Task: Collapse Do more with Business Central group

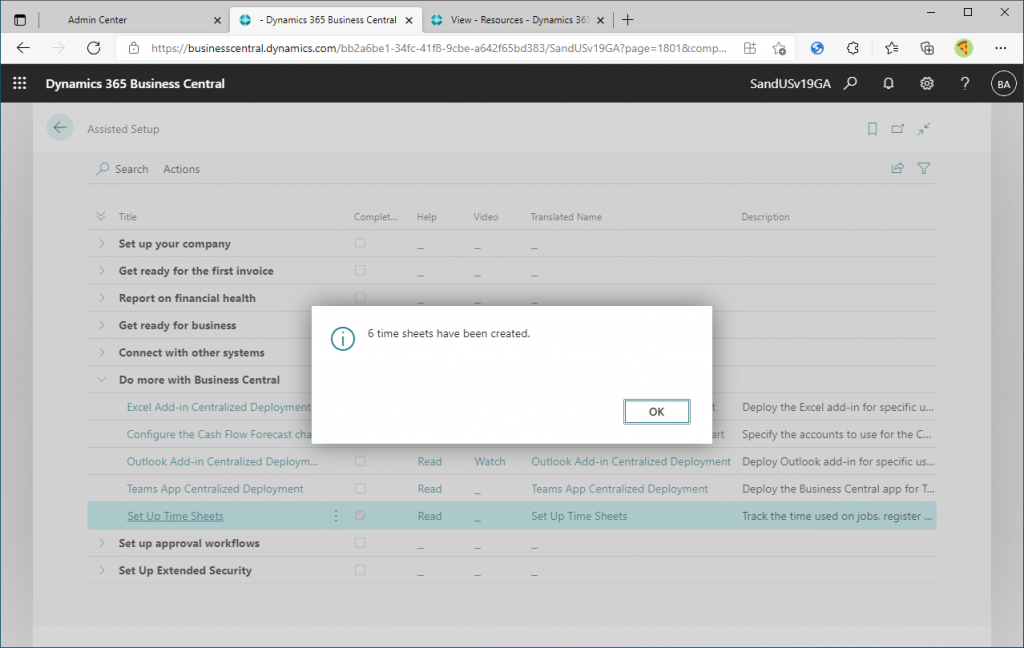Action: coord(101,380)
